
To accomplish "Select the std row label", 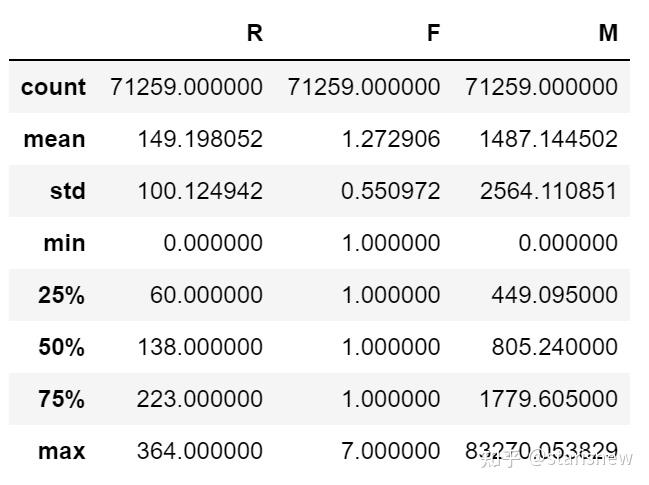I will [x=68, y=191].
